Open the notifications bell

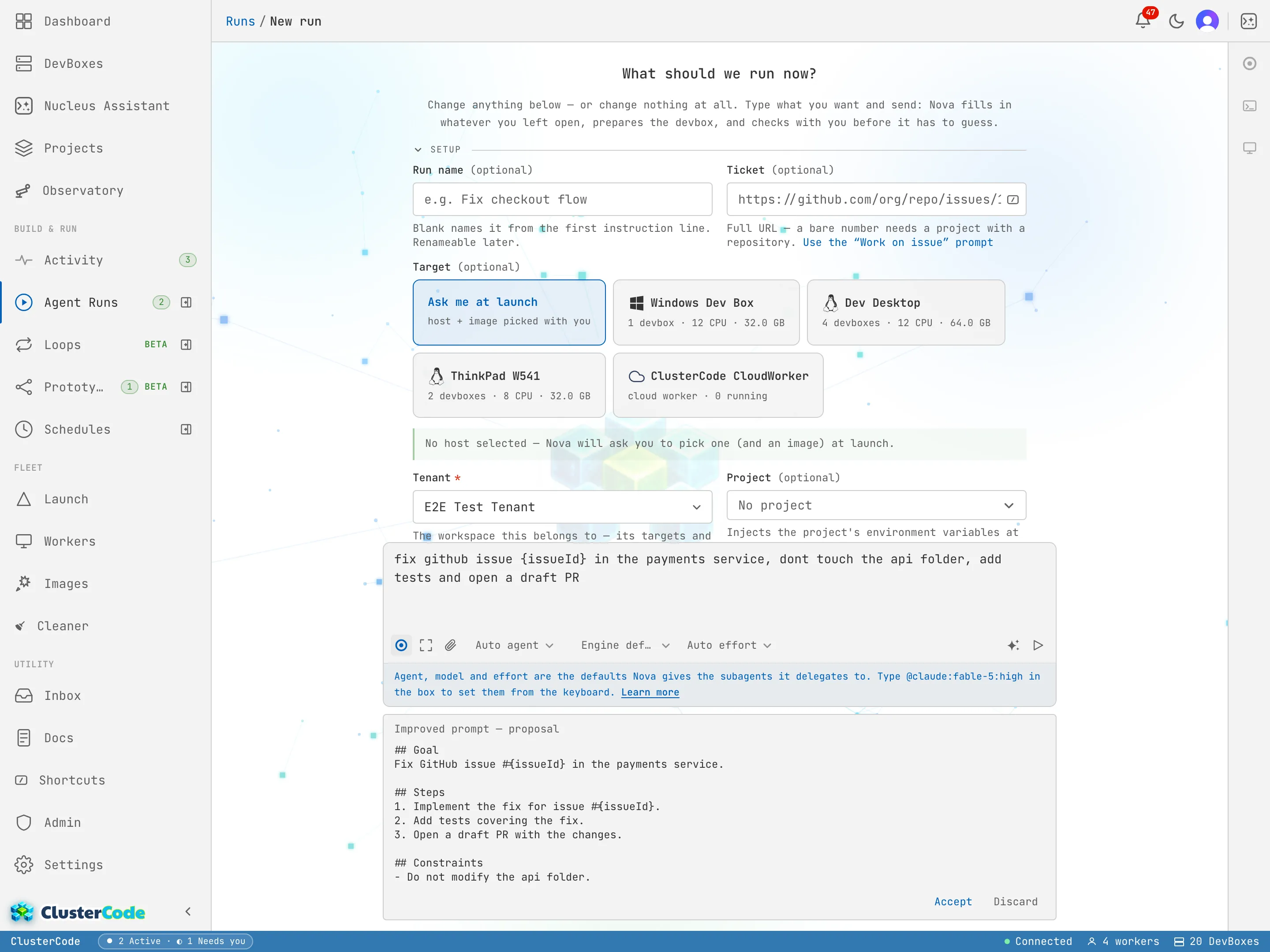(x=1143, y=21)
